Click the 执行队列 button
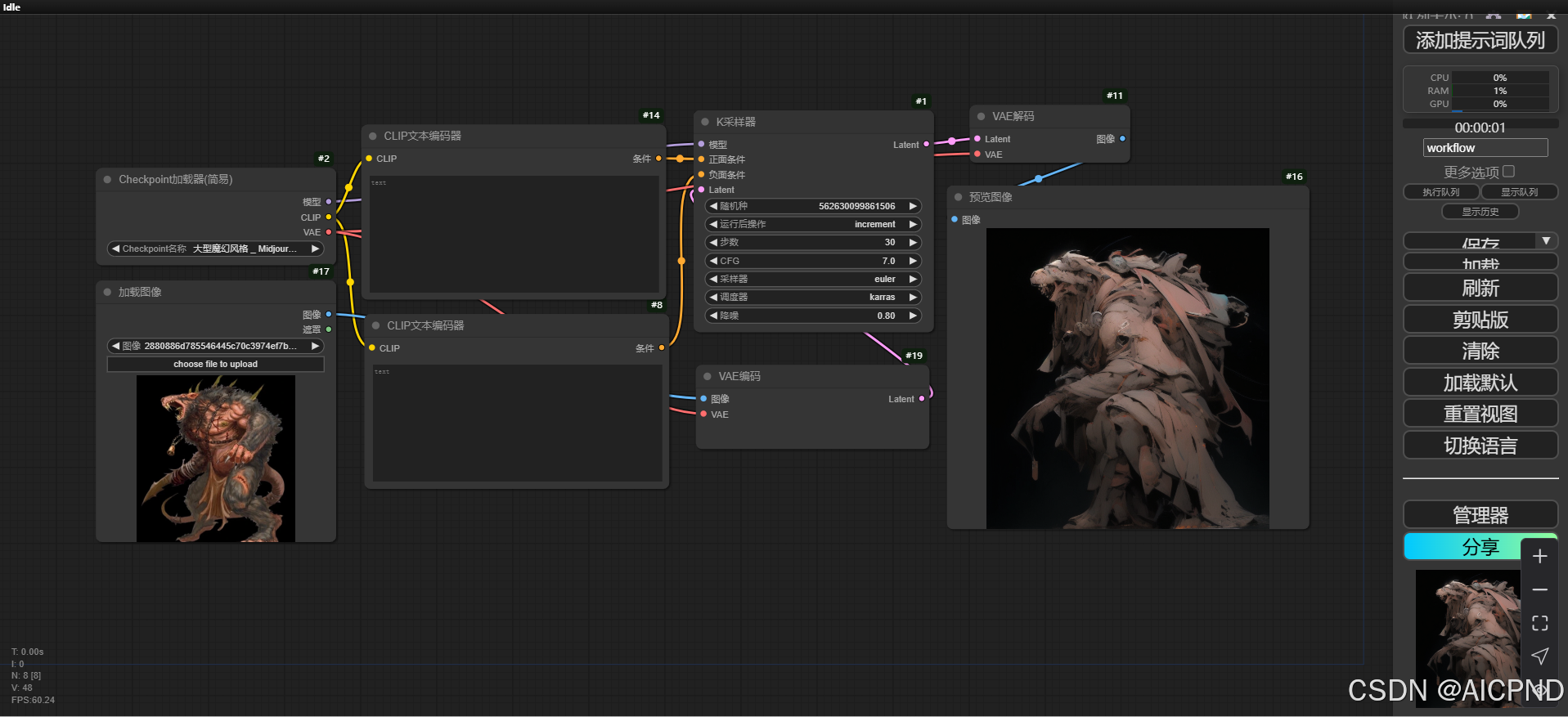Screen dimensions: 1568x717 click(1441, 192)
